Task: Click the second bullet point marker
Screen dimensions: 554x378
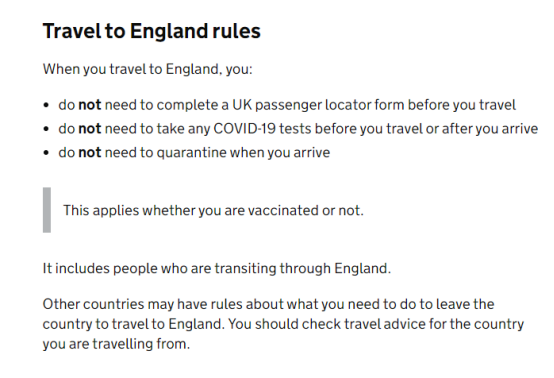Action: pyautogui.click(x=46, y=129)
